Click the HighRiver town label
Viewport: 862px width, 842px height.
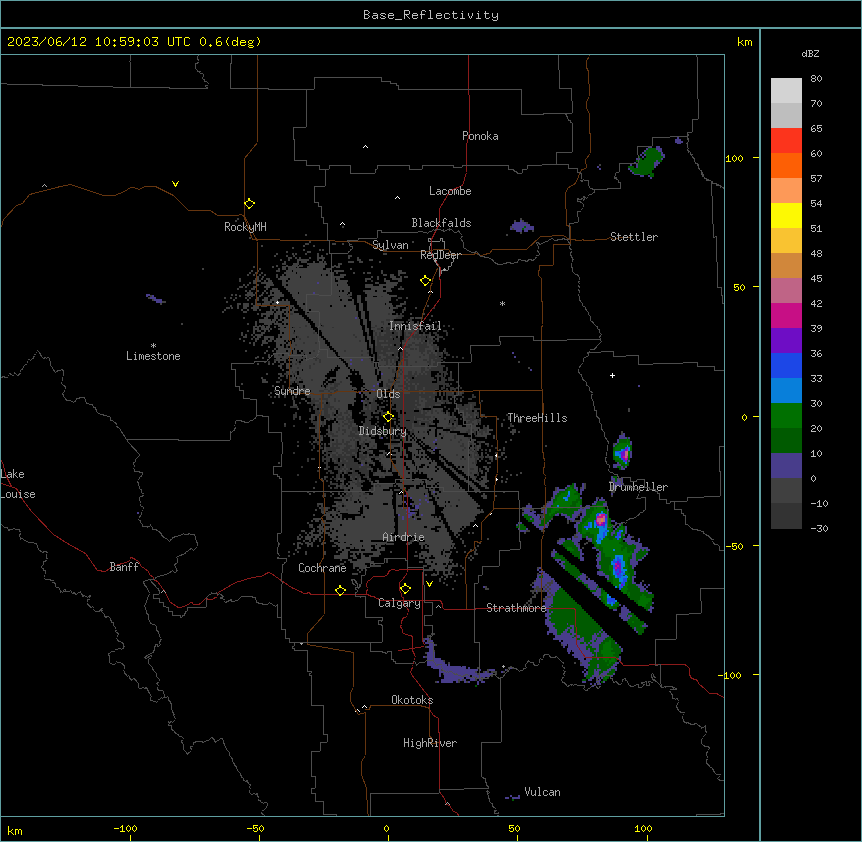click(430, 743)
